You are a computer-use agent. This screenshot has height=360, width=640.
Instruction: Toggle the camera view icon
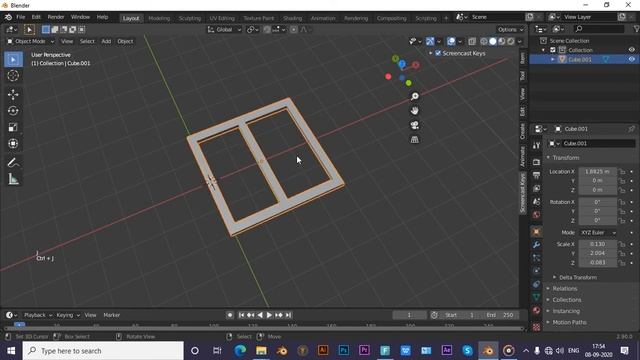coord(415,125)
